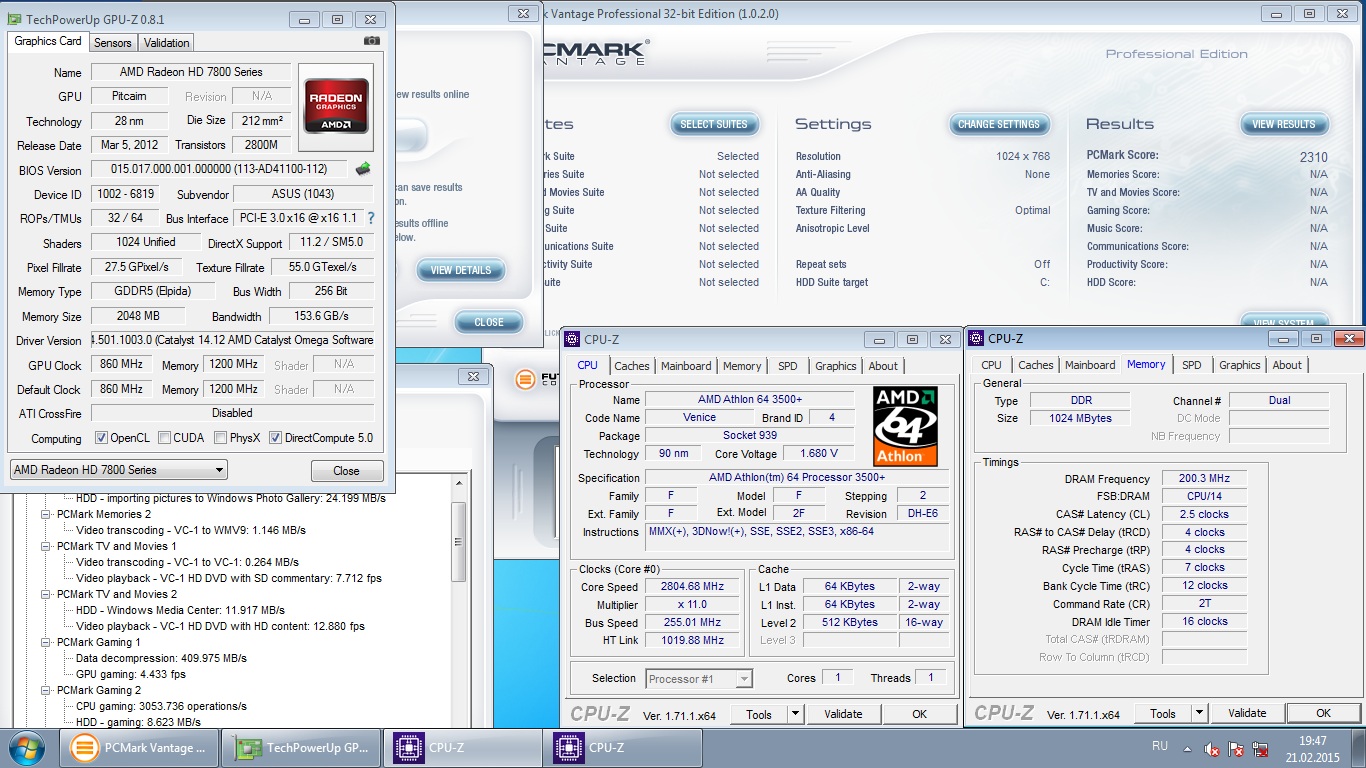Open SPD tab in CPU-Z Memory window
Viewport: 1366px width, 768px height.
tap(1192, 366)
